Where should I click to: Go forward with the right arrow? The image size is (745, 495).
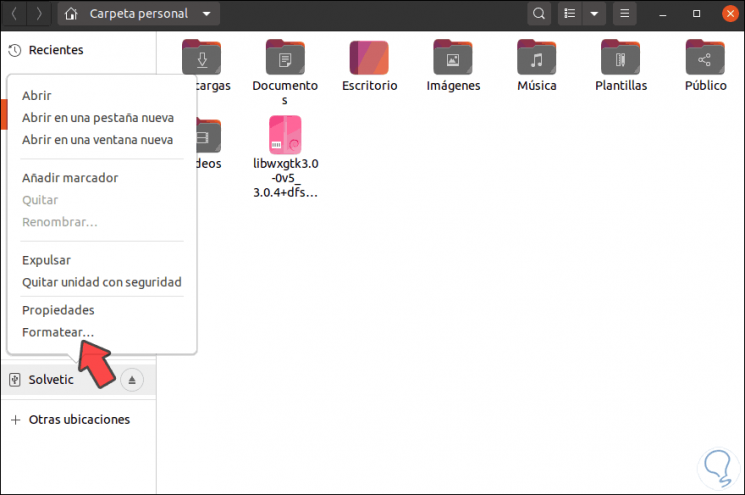pos(39,14)
